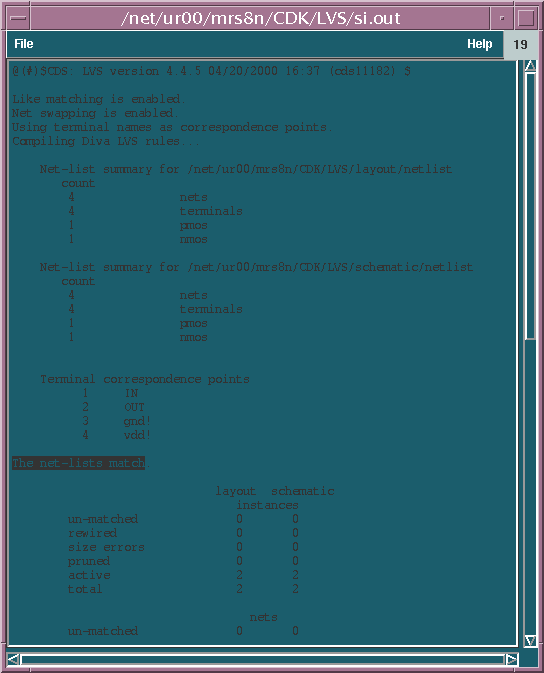Open the Help menu
The width and height of the screenshot is (544, 673).
(480, 44)
